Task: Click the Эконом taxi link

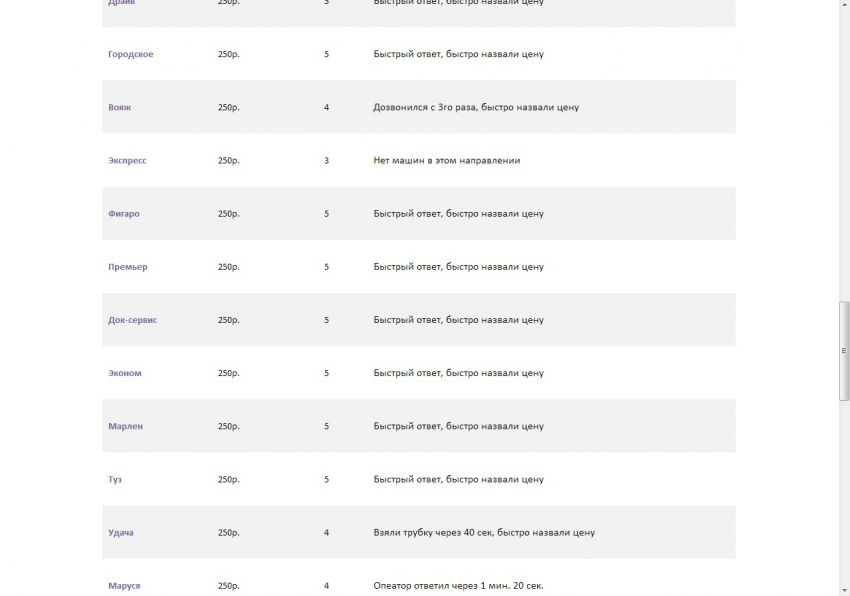Action: [x=125, y=373]
